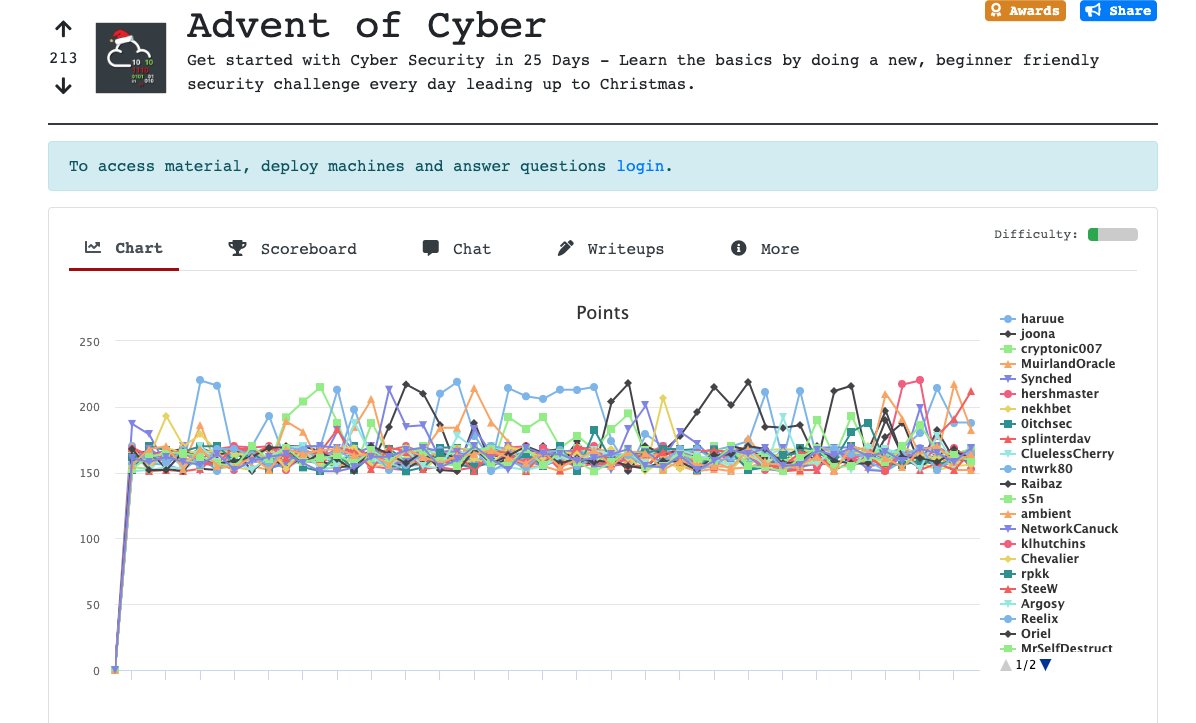Toggle s5n legend entry
Viewport: 1196px width, 723px height.
1022,499
